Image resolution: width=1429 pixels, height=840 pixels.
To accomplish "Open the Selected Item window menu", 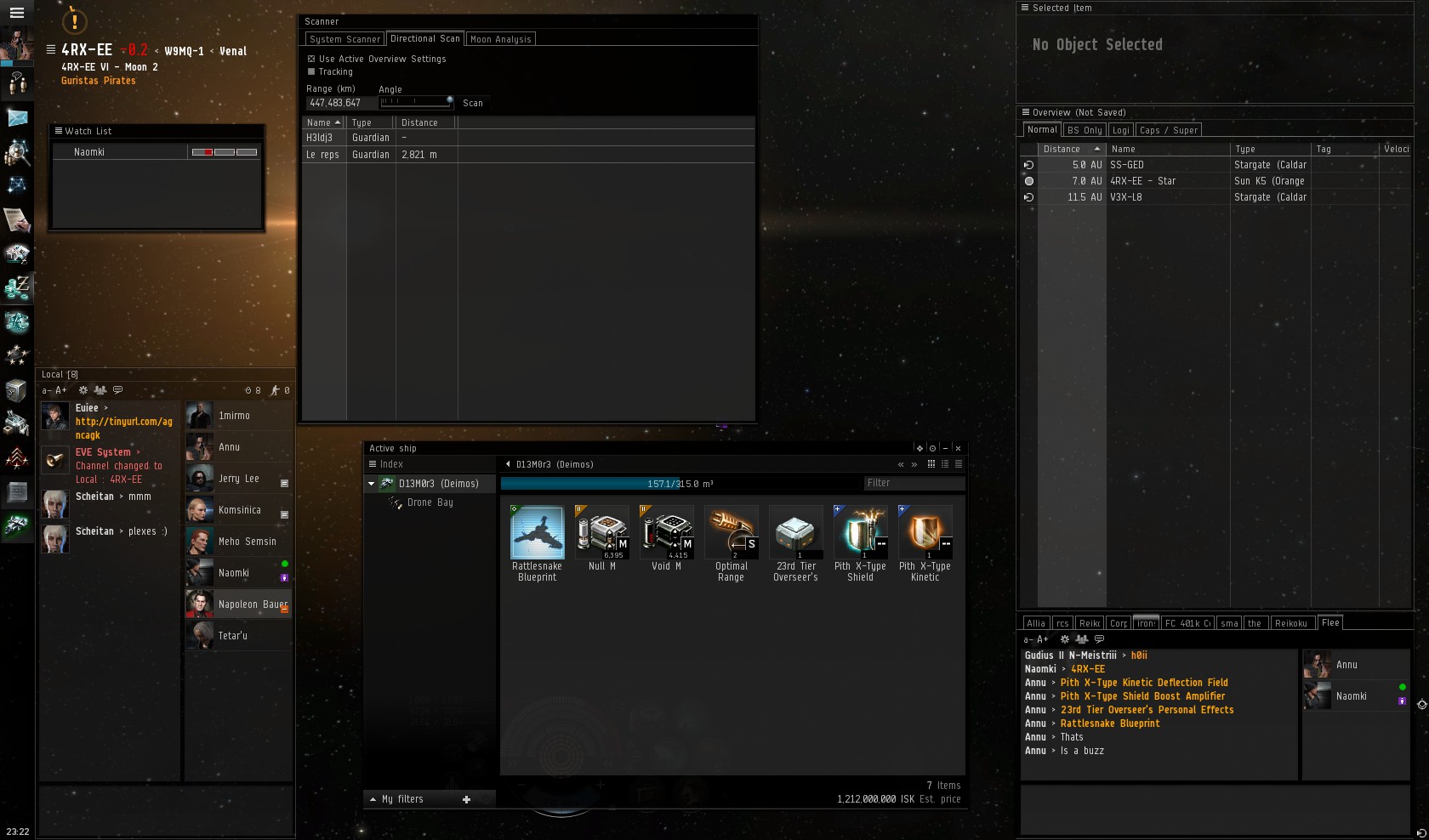I will 1025,8.
